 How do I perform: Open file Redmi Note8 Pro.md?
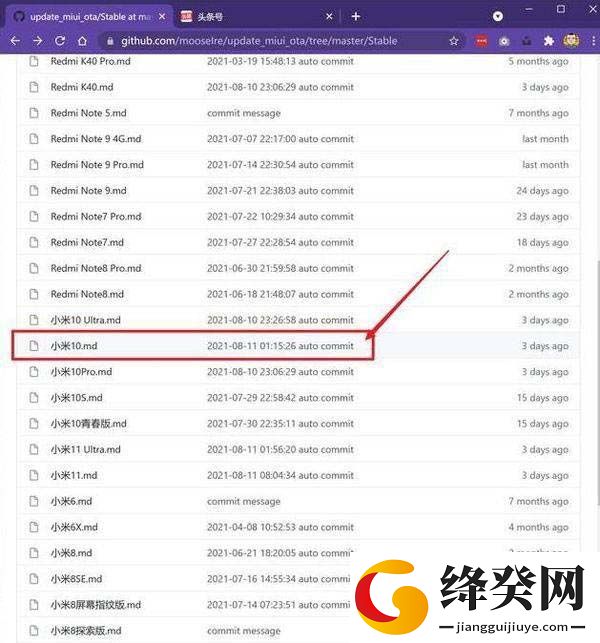(96, 268)
